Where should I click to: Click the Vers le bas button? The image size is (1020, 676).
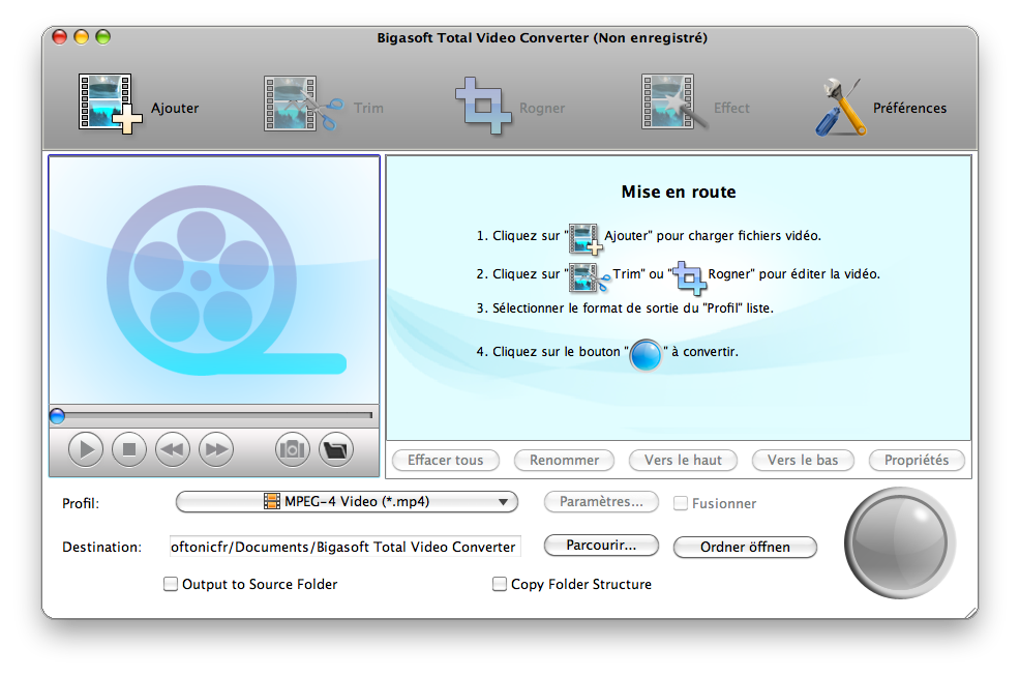pyautogui.click(x=803, y=460)
